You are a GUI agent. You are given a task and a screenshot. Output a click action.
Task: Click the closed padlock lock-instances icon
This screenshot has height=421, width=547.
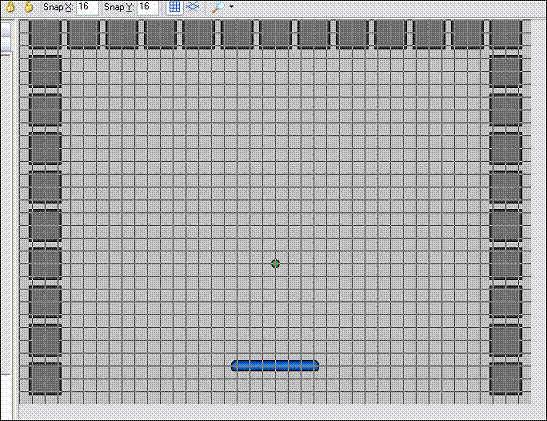[x=10, y=6]
